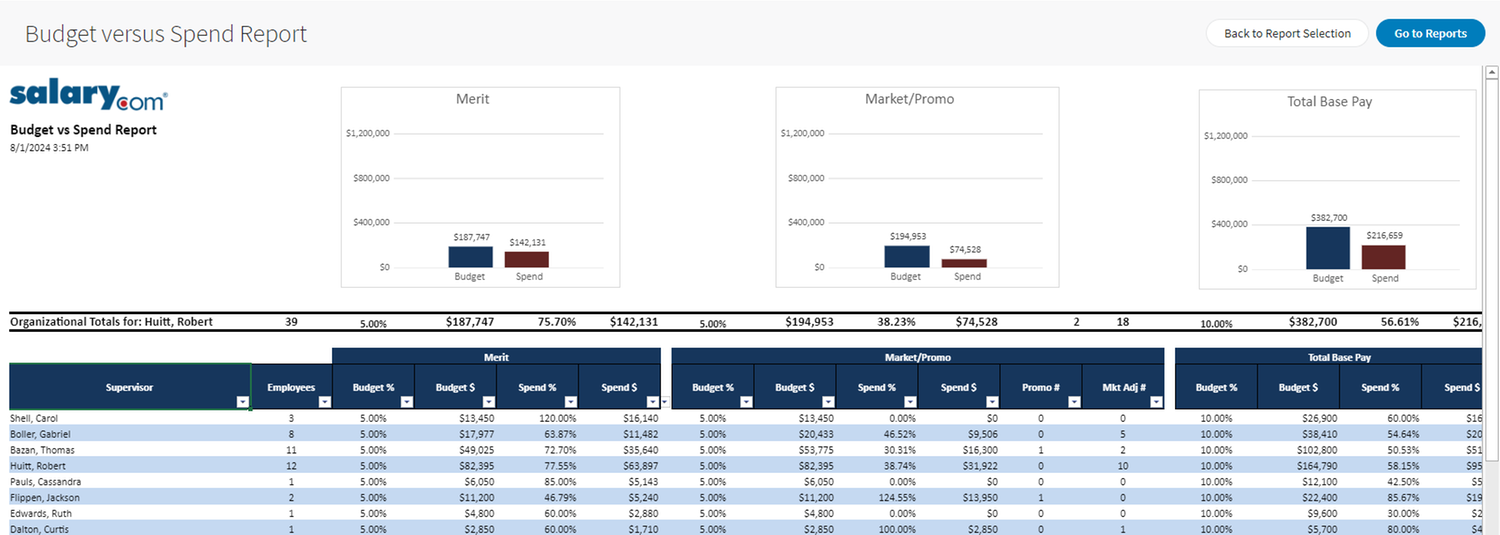Image resolution: width=1500 pixels, height=535 pixels.
Task: Click the vertical scrollbar up arrow
Action: [1491, 73]
